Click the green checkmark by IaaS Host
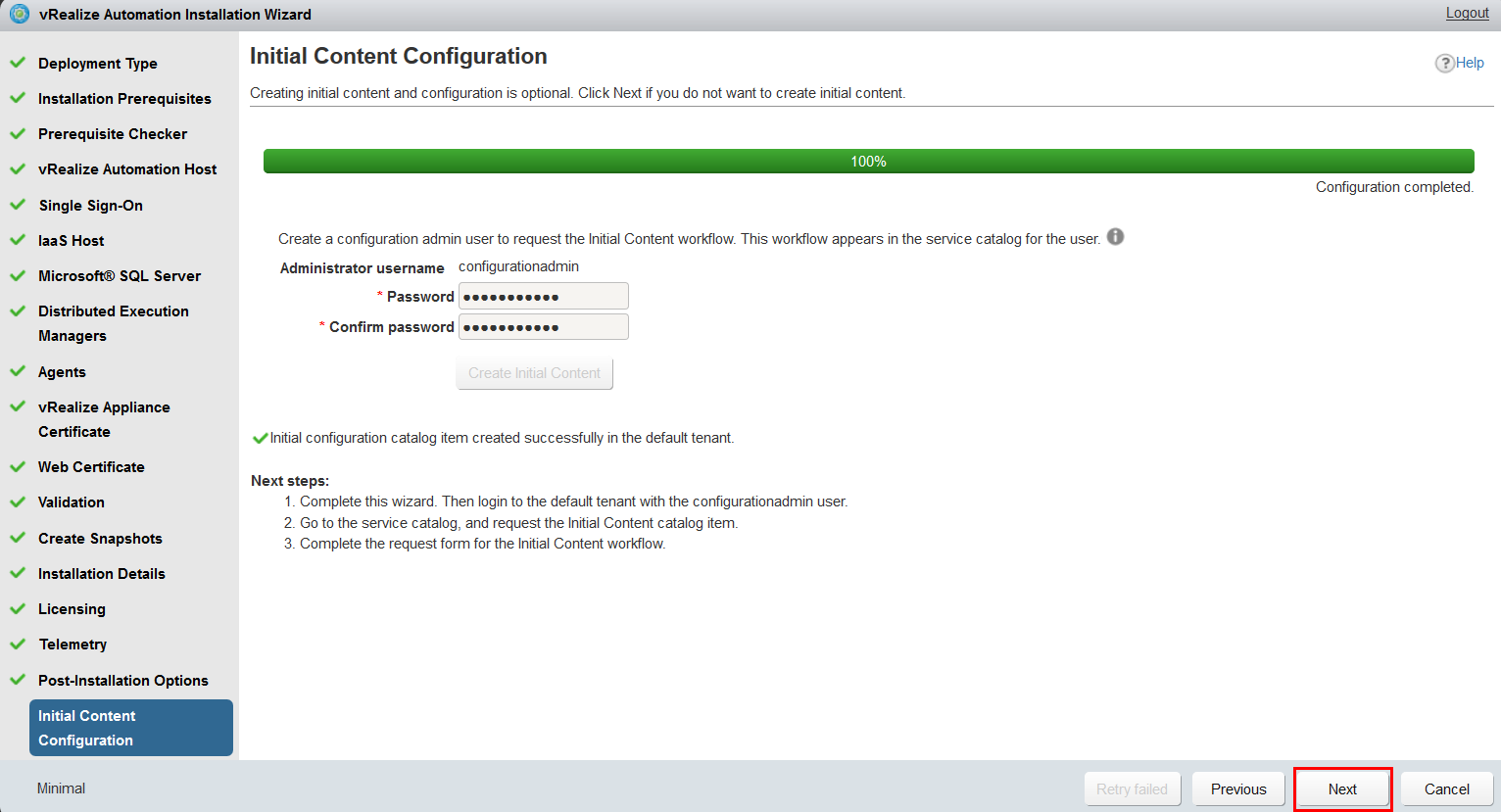1501x812 pixels. [x=18, y=240]
